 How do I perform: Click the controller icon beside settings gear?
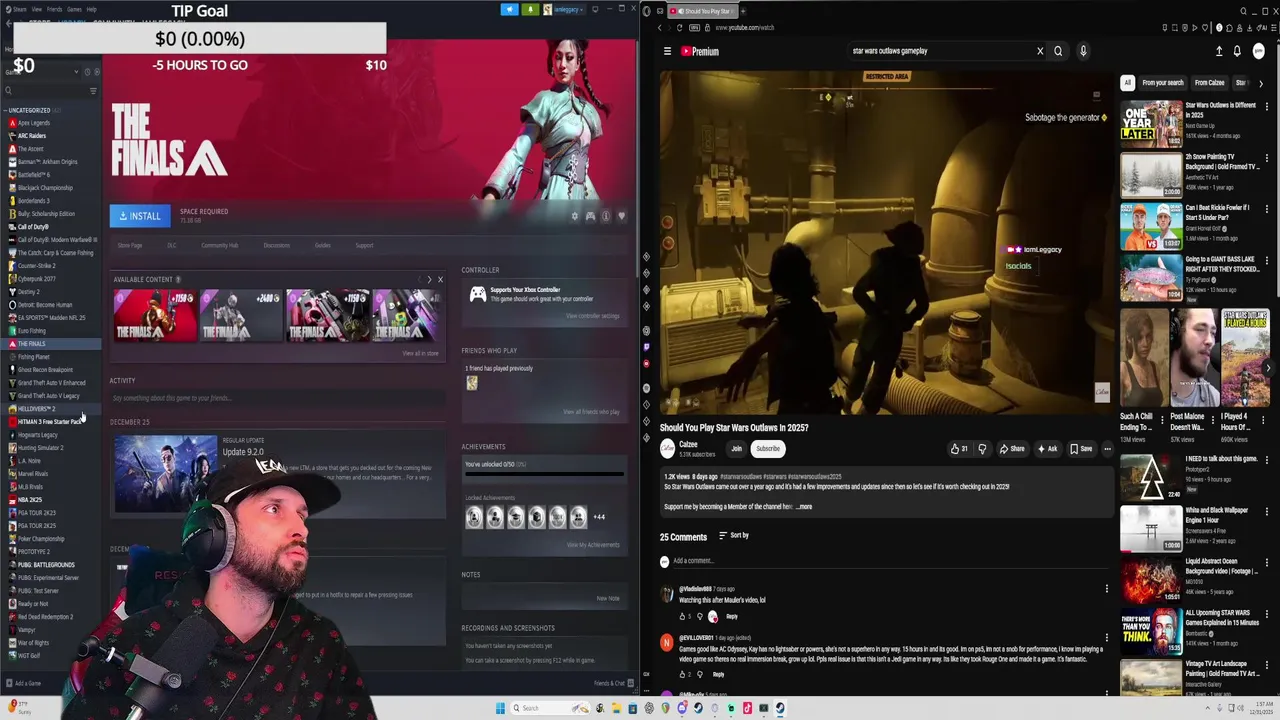[590, 216]
